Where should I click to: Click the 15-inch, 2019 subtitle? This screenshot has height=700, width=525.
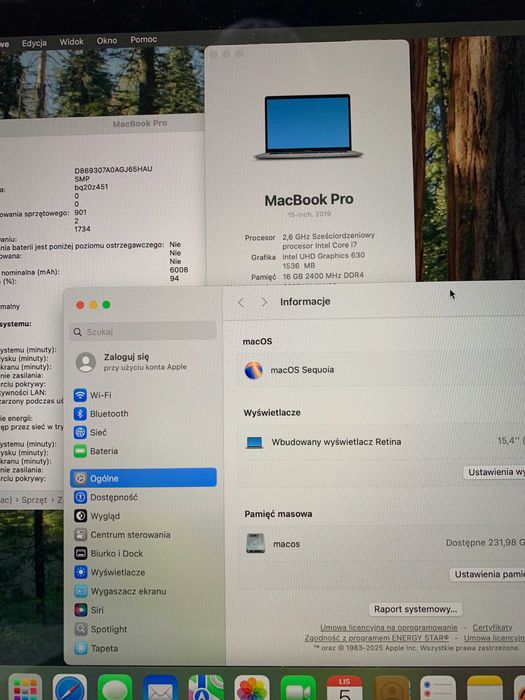click(x=309, y=214)
